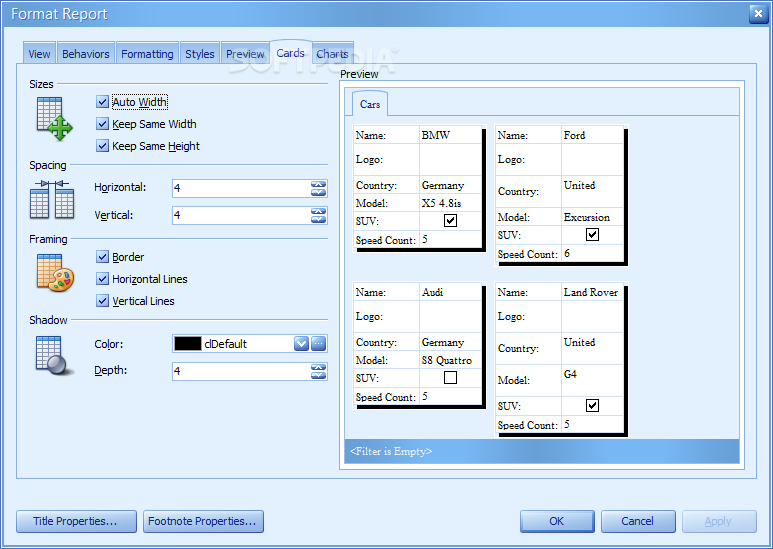The height and width of the screenshot is (549, 773).
Task: Toggle SUV checkbox on Ford card
Action: pos(592,235)
